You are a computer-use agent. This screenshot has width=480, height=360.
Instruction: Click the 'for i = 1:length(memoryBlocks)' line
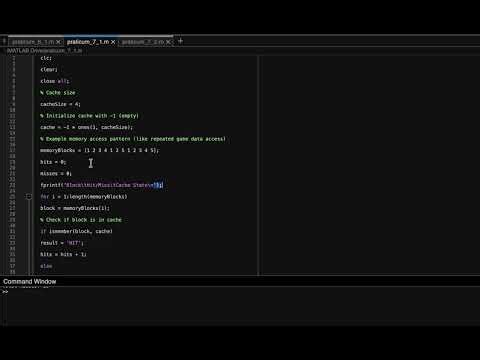[x=84, y=197]
